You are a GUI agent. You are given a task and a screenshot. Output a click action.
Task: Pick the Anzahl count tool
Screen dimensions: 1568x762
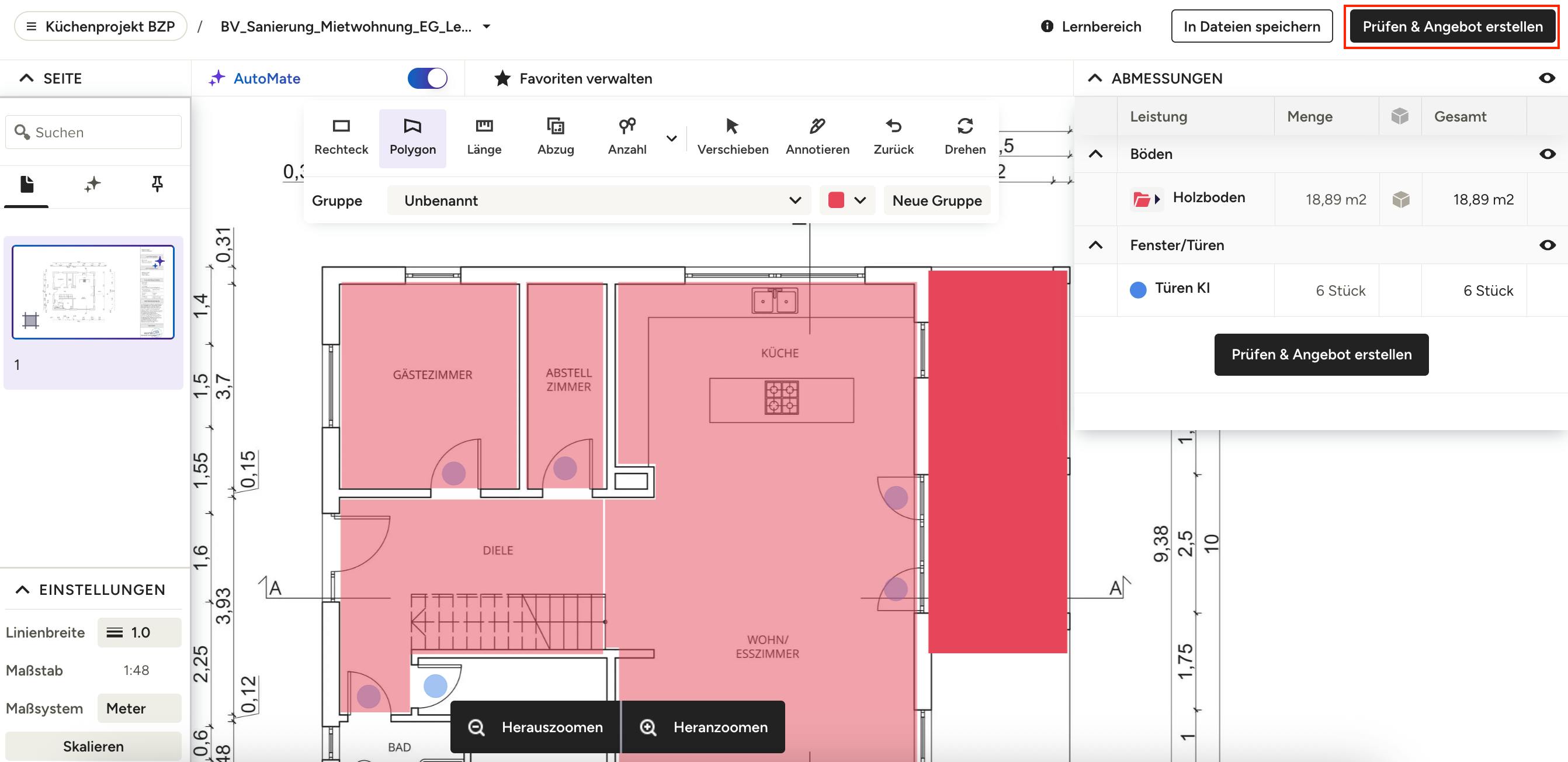pos(627,137)
